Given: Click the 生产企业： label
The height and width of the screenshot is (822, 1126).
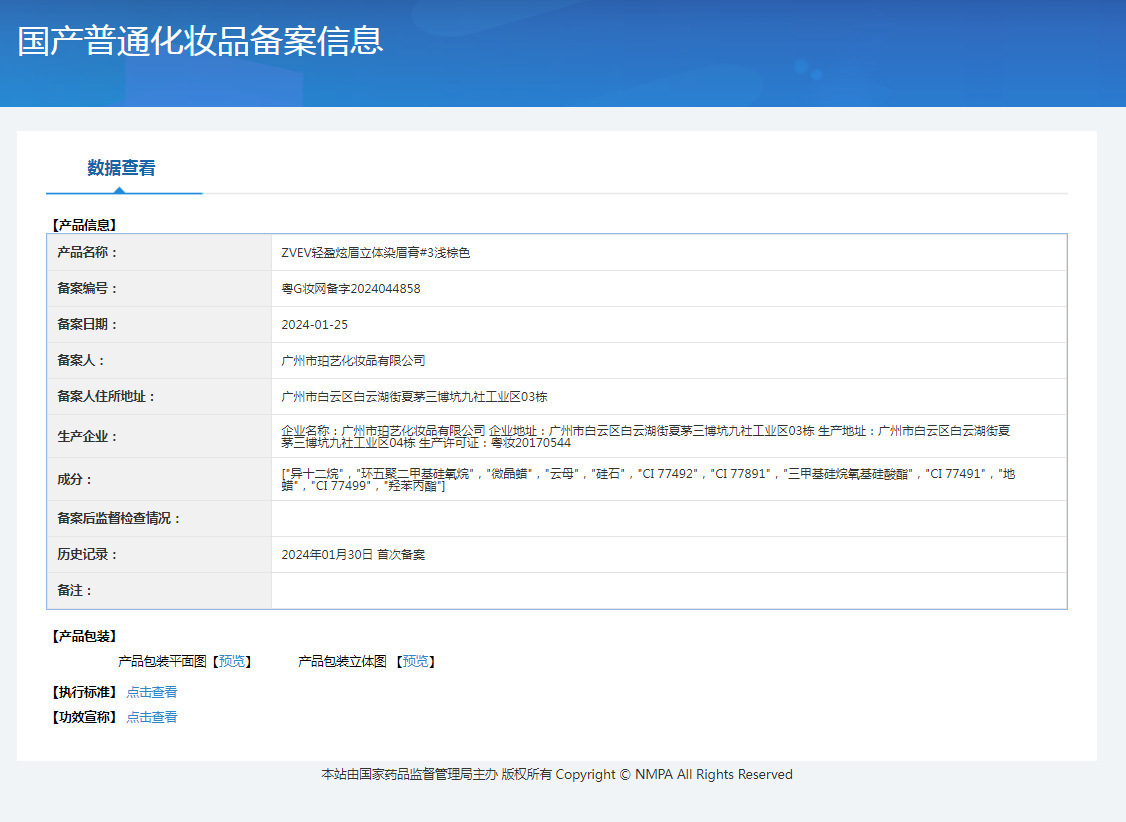Looking at the screenshot, I should coord(88,436).
